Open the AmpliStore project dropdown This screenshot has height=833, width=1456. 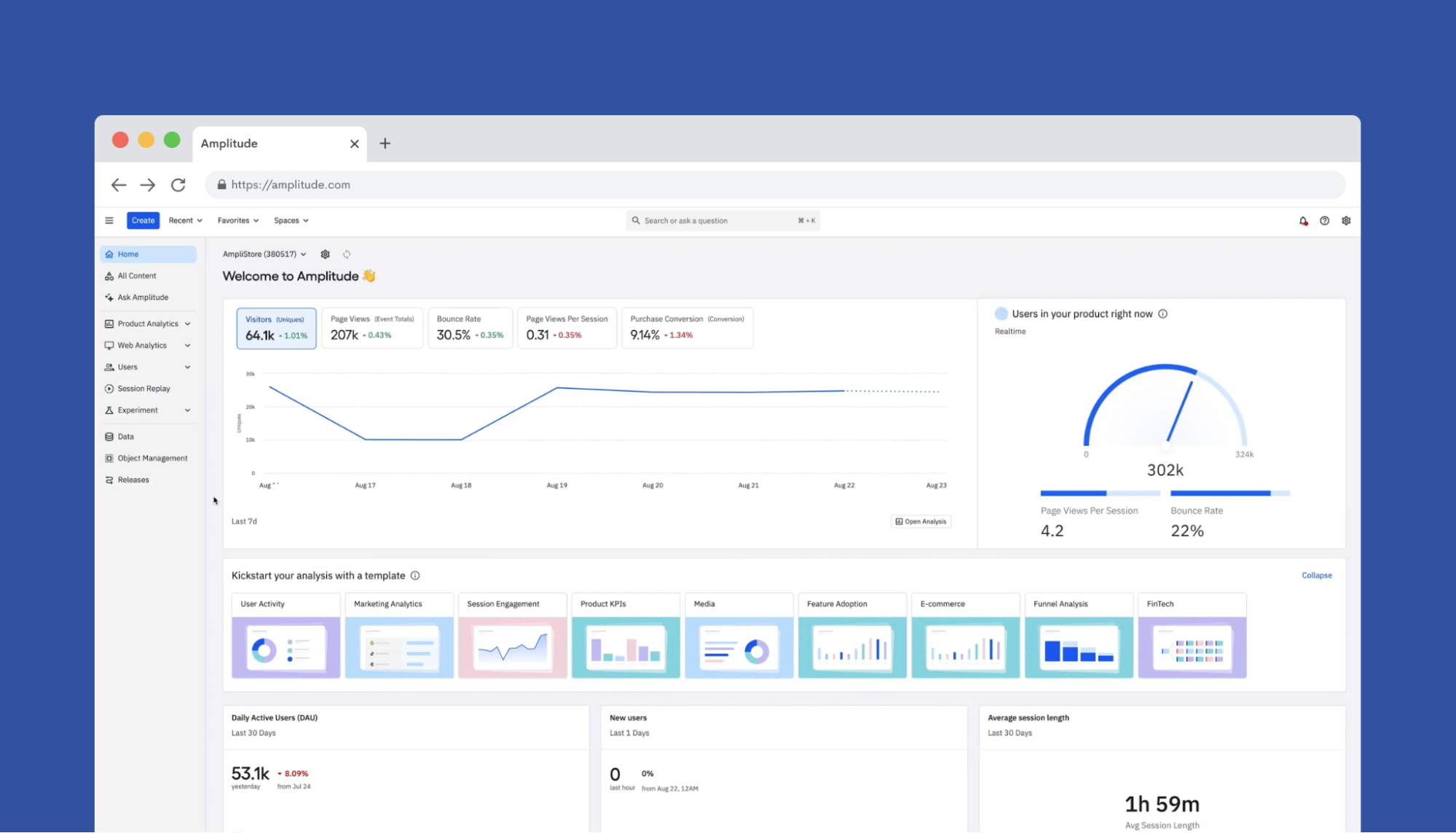click(264, 254)
